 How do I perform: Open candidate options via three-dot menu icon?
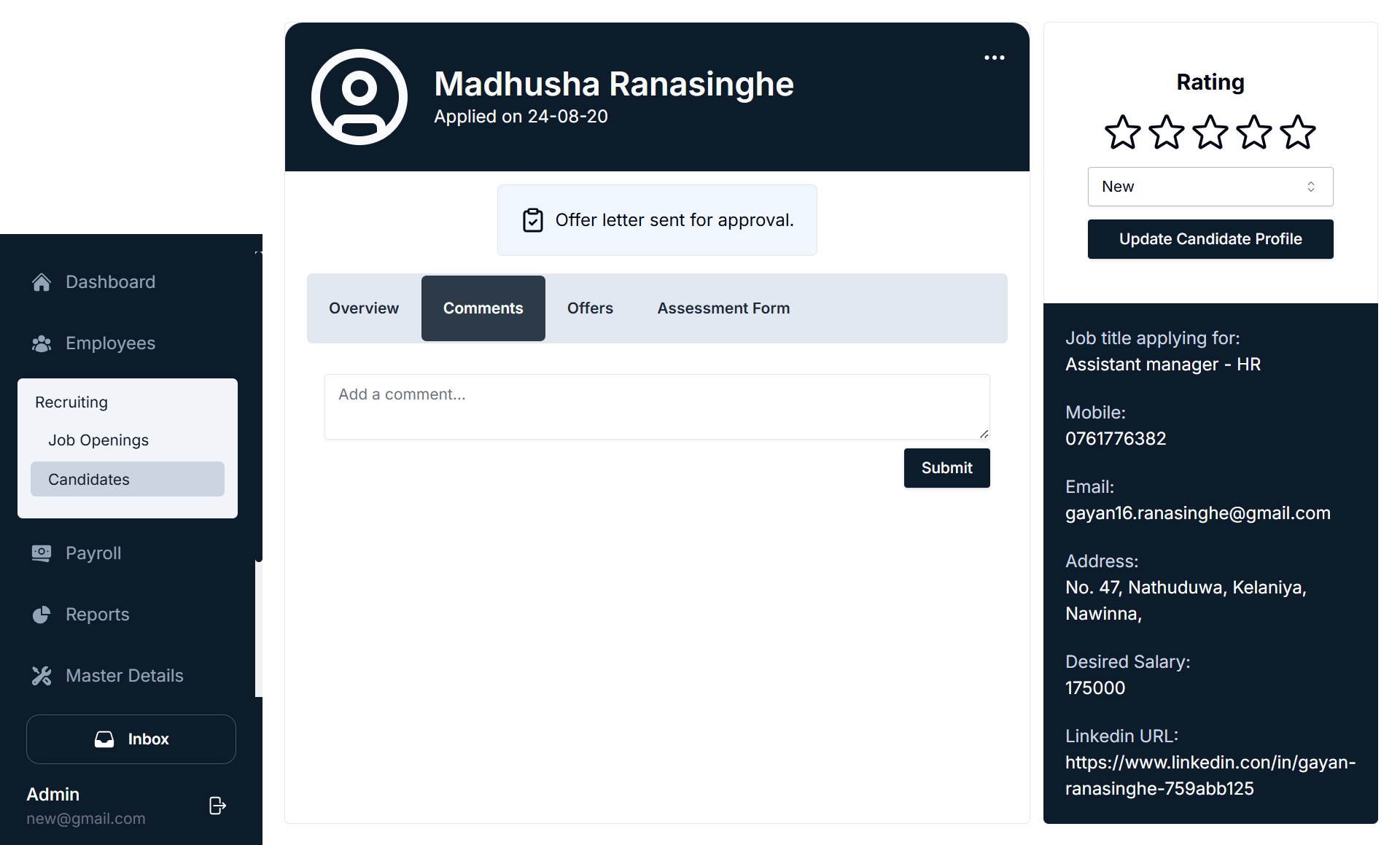(x=994, y=57)
